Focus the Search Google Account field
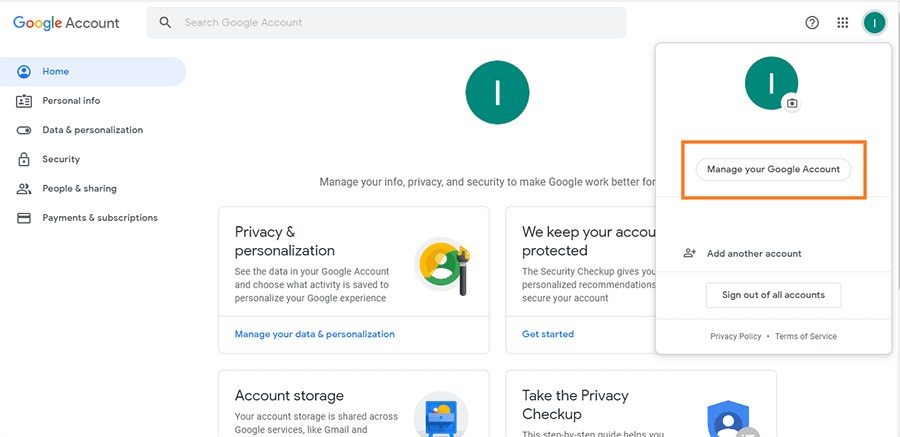Viewport: 900px width, 437px height. pyautogui.click(x=386, y=23)
